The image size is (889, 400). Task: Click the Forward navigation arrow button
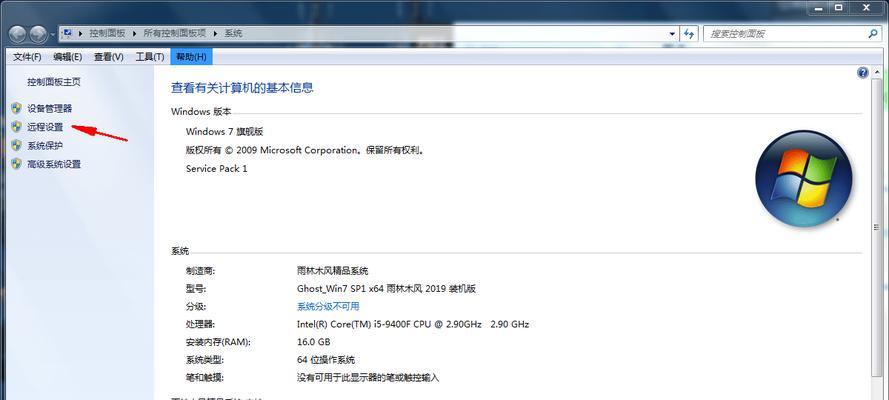tap(39, 33)
